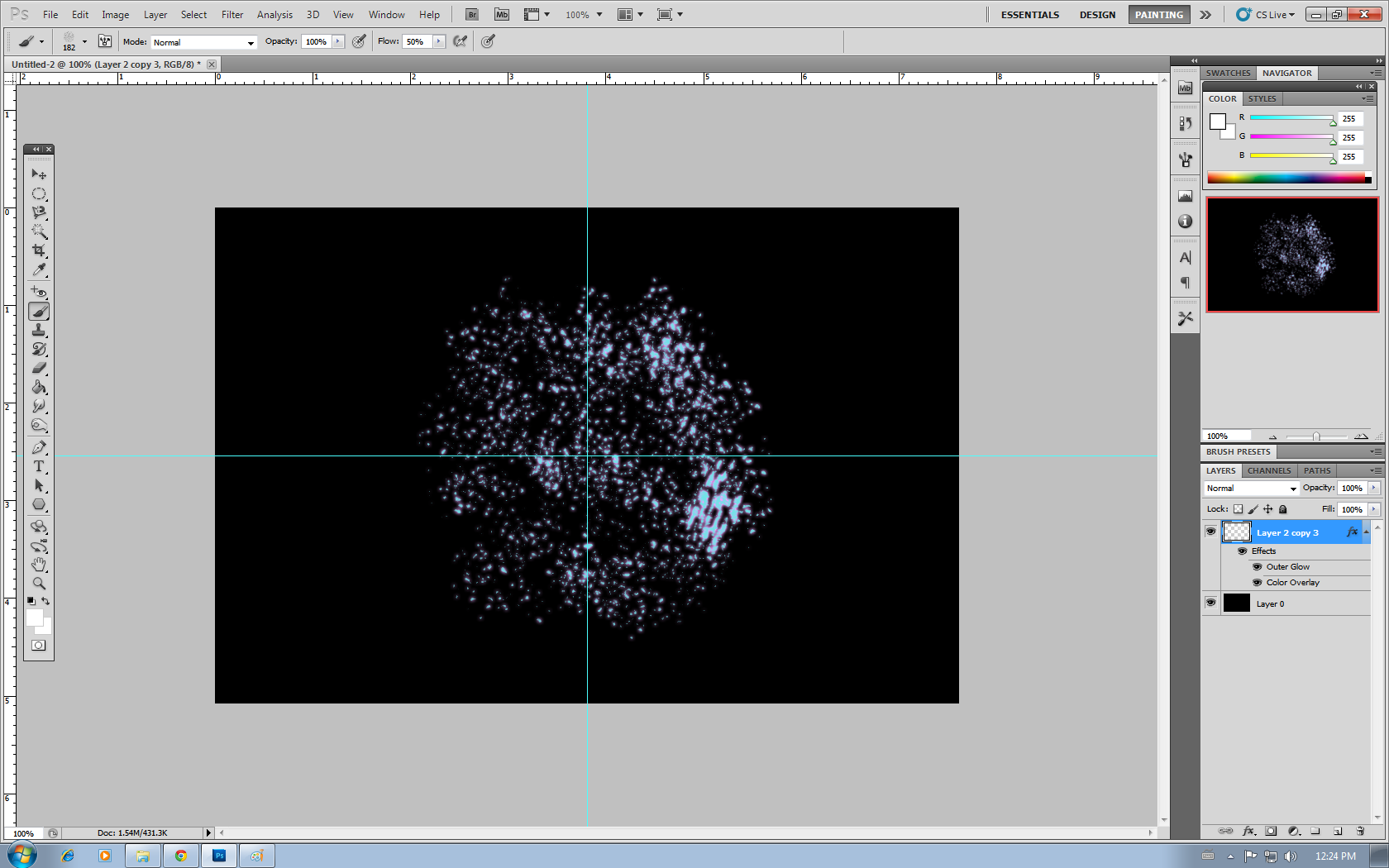
Task: Select the Red Eye tool
Action: click(x=39, y=292)
